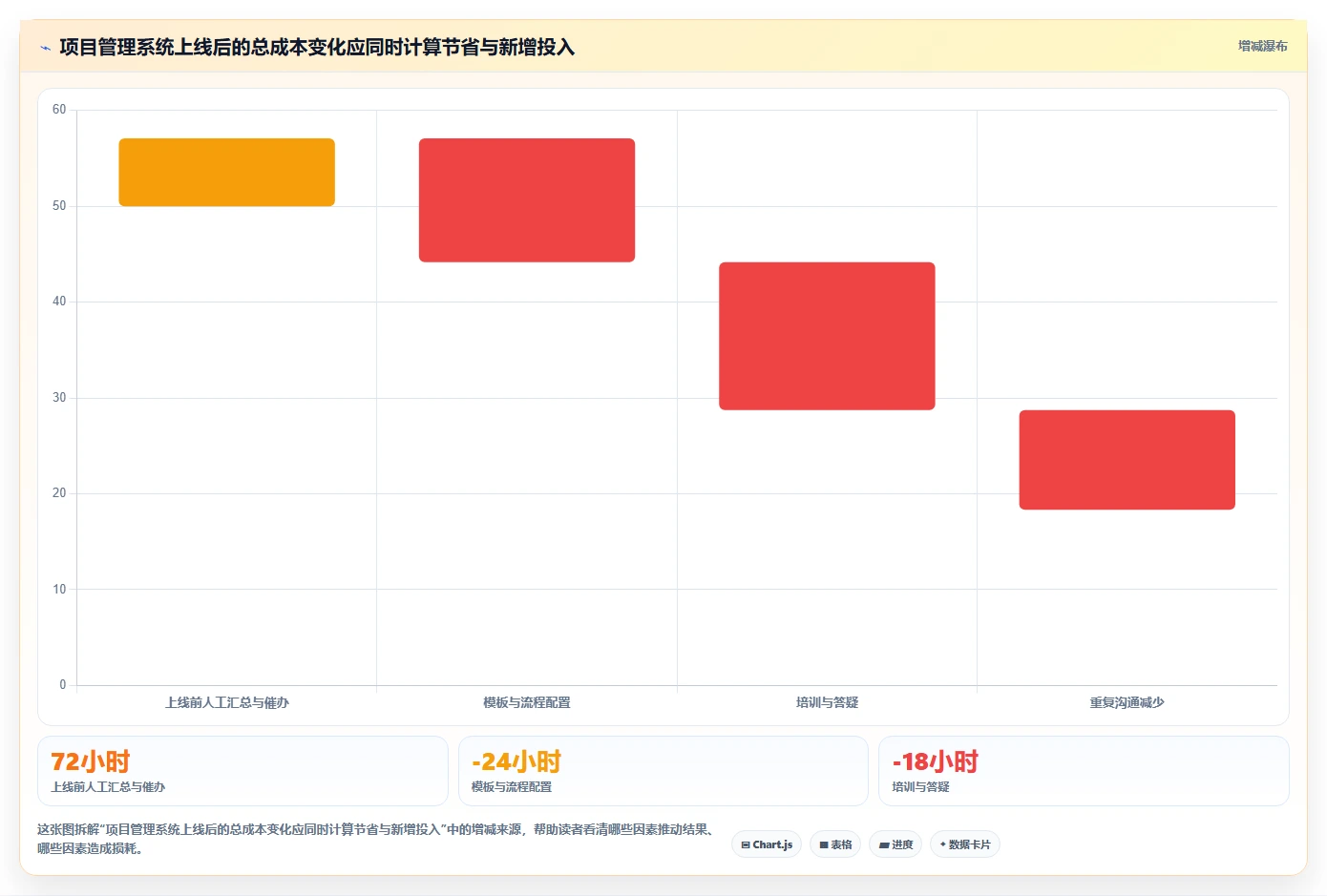Open the -18小时 data card

[x=1084, y=771]
